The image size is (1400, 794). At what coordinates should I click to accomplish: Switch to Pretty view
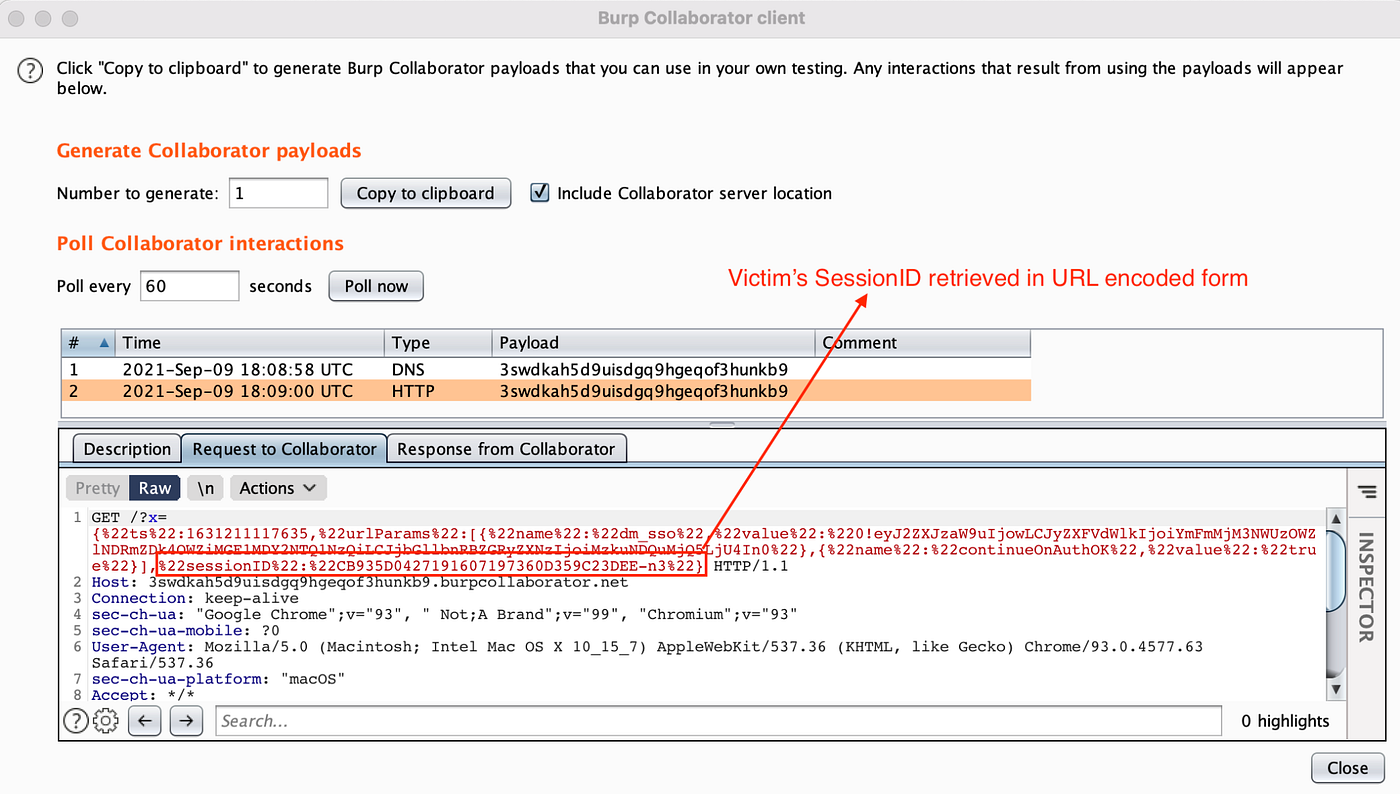[x=97, y=488]
